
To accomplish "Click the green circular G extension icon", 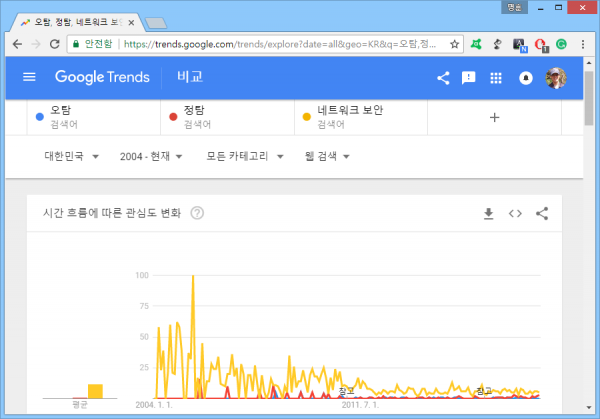I will (561, 44).
